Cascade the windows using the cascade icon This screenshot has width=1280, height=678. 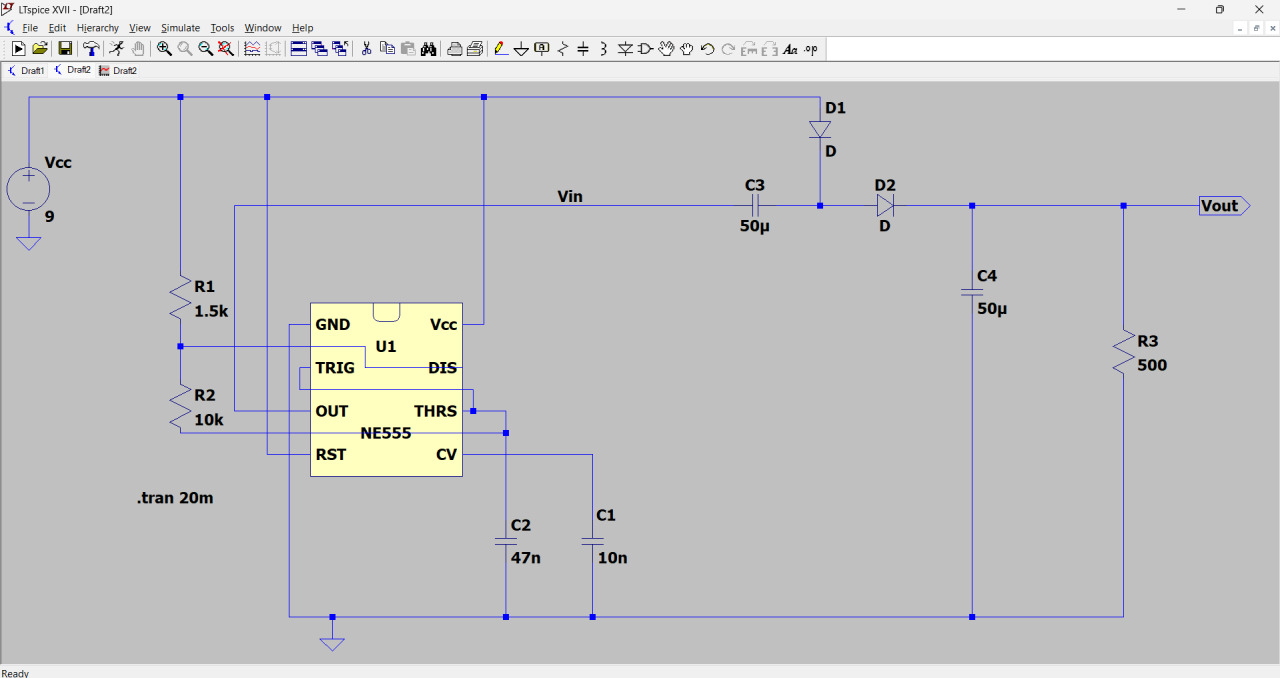point(319,48)
